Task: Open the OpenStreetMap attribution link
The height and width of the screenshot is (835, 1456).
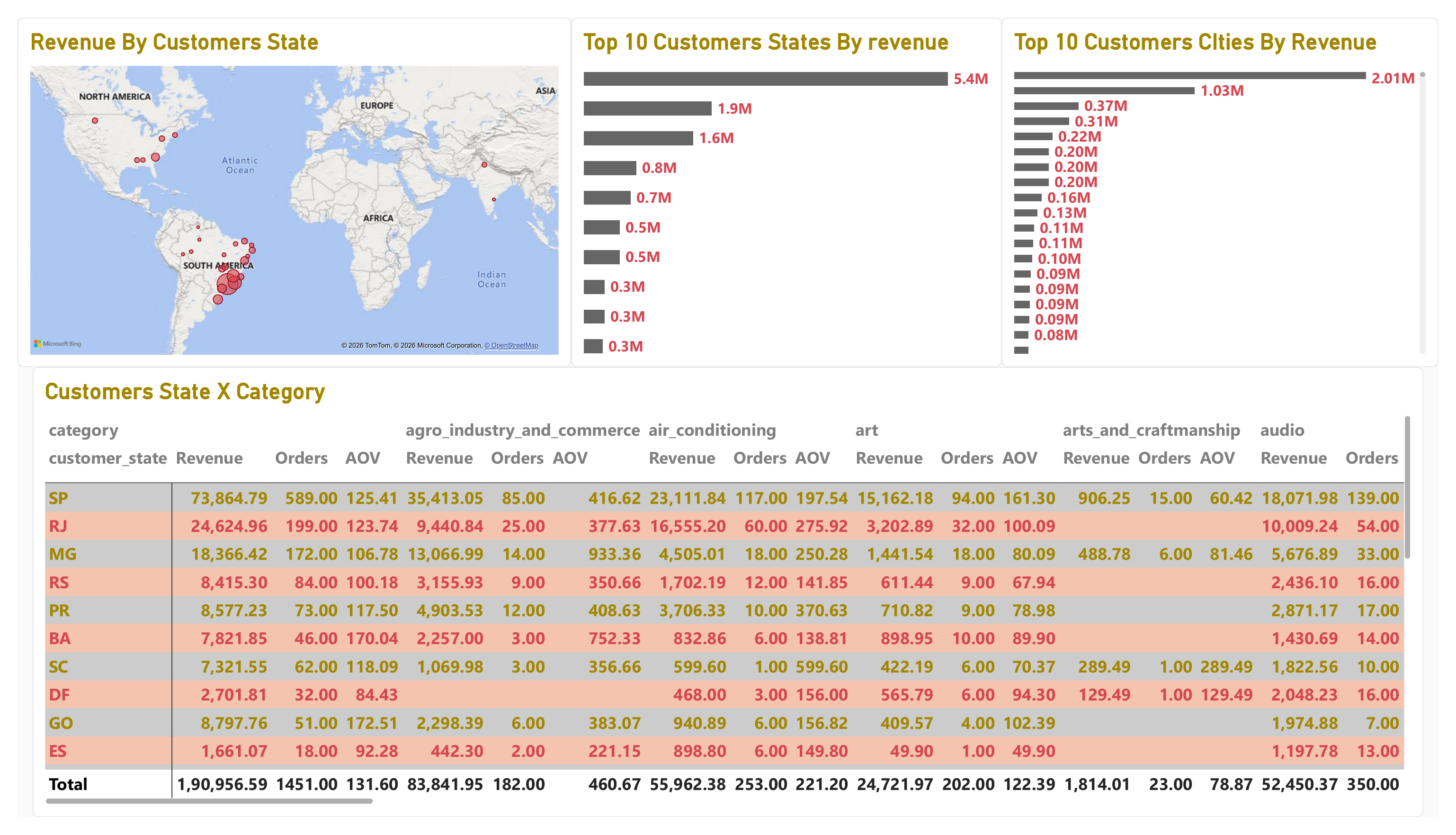Action: point(511,345)
